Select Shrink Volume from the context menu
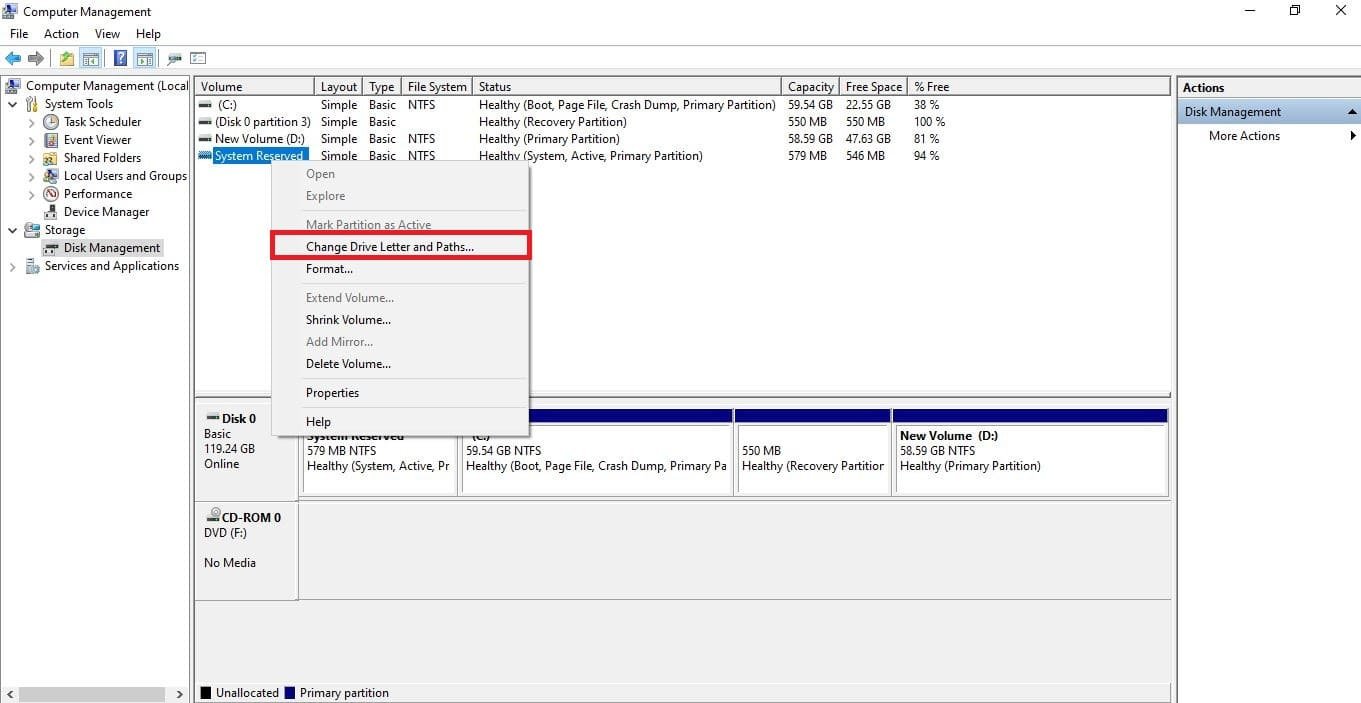The image size is (1361, 703). click(348, 320)
